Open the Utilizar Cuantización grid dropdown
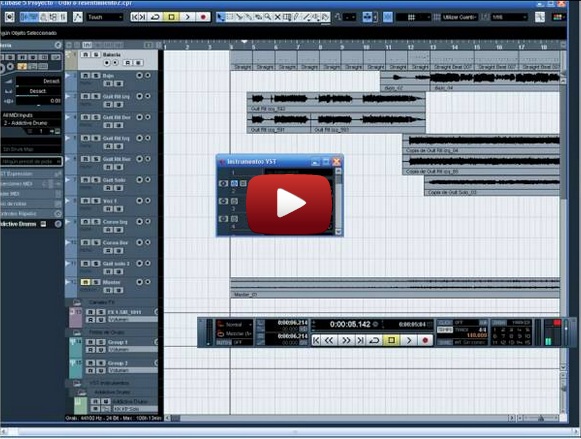 (x=459, y=17)
